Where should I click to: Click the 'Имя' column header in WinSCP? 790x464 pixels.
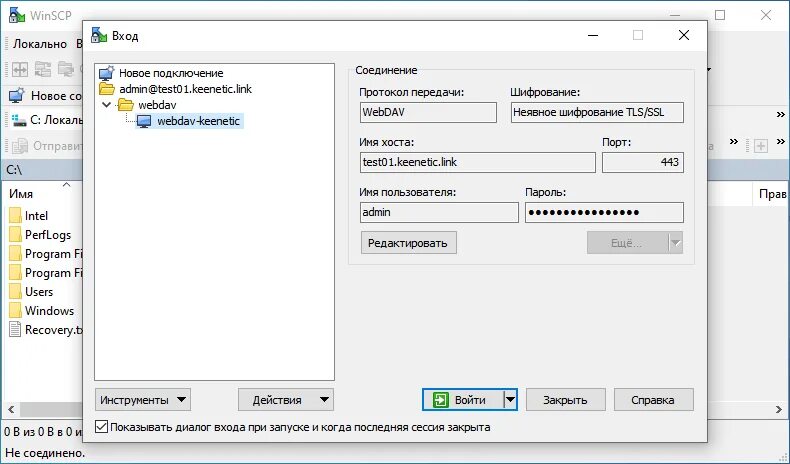21,194
